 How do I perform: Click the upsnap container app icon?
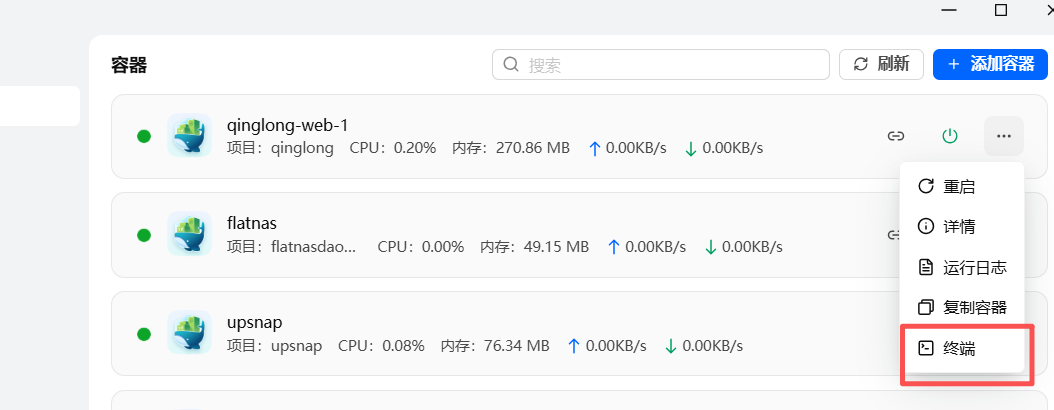click(x=189, y=333)
